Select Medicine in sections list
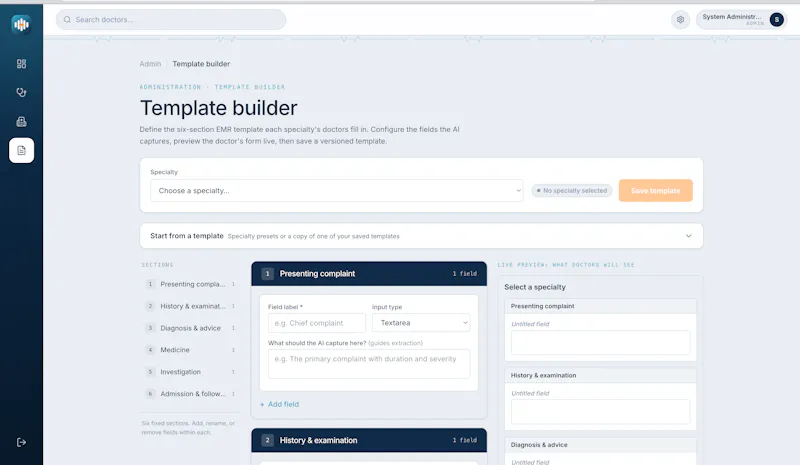 (191, 350)
